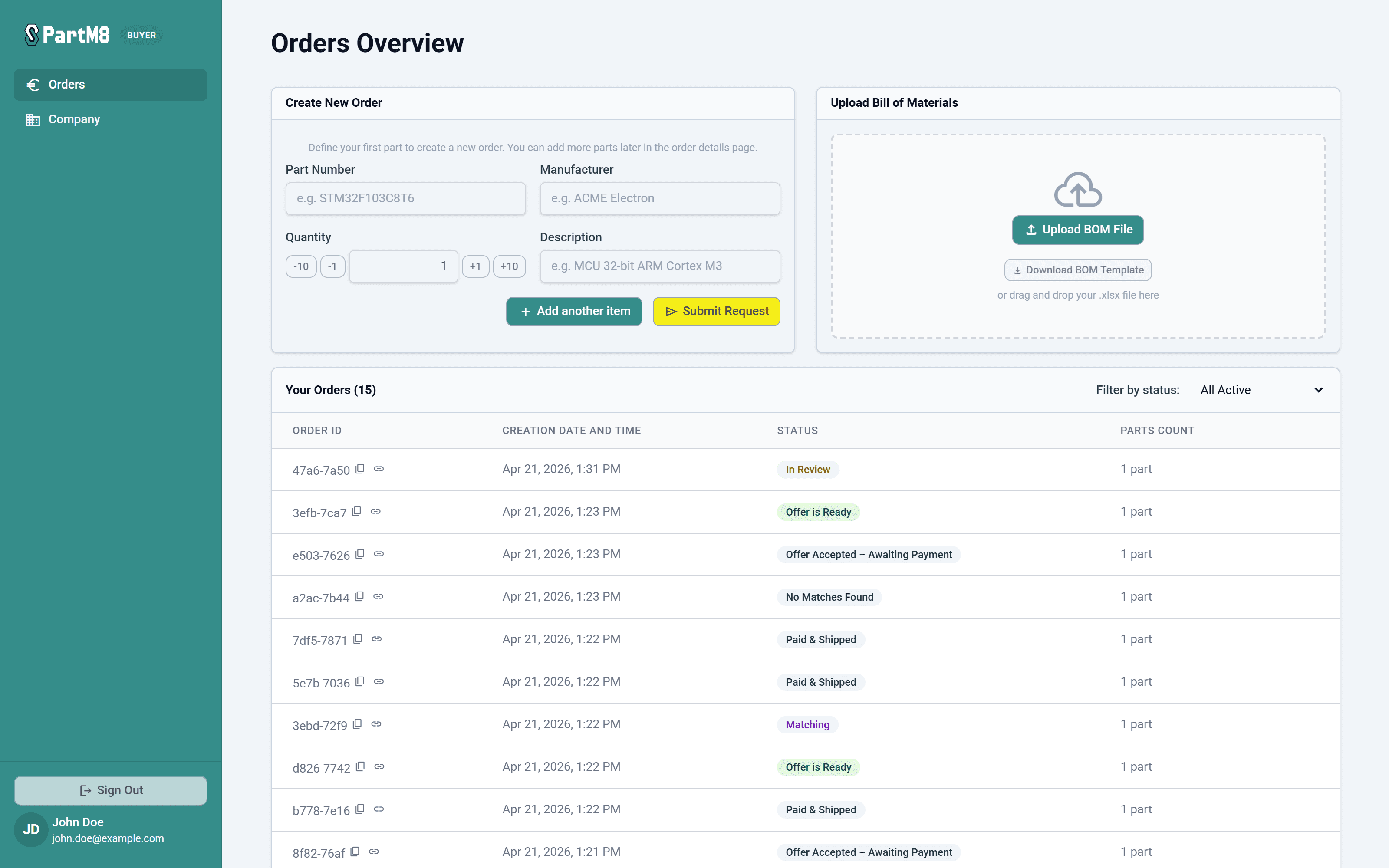Viewport: 1389px width, 868px height.
Task: Click the Matching status badge
Action: (x=807, y=724)
